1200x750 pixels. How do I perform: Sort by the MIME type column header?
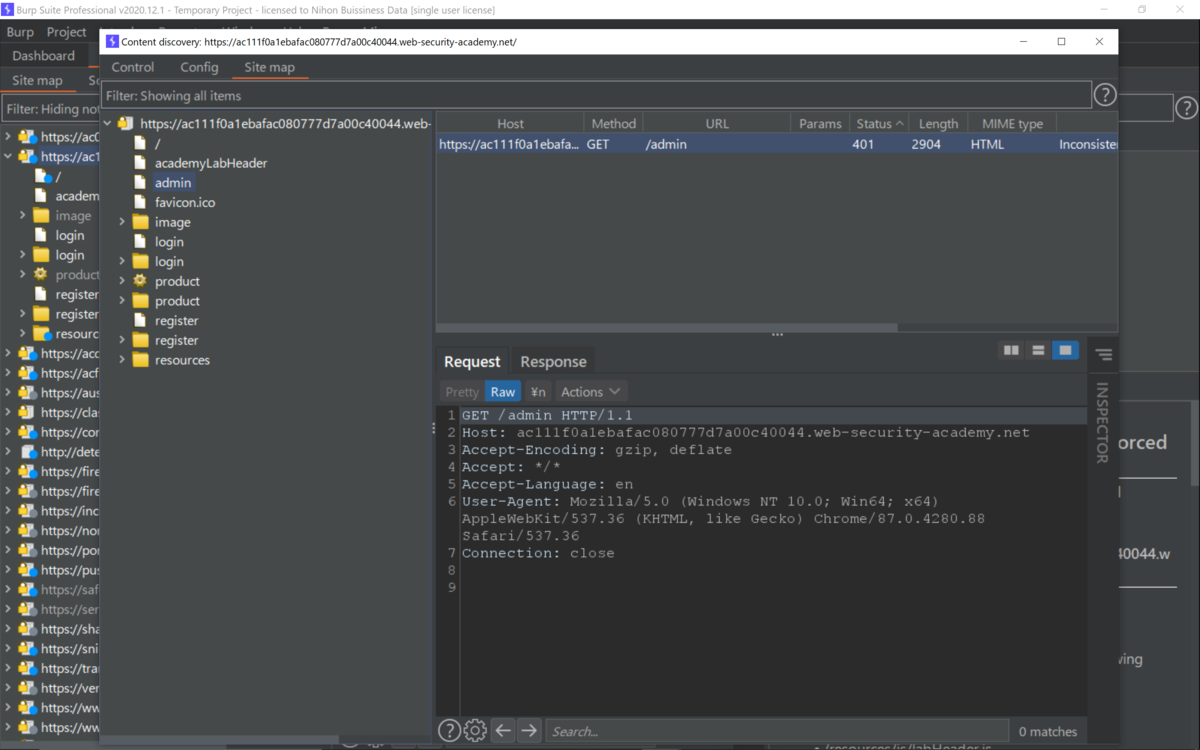click(1012, 123)
